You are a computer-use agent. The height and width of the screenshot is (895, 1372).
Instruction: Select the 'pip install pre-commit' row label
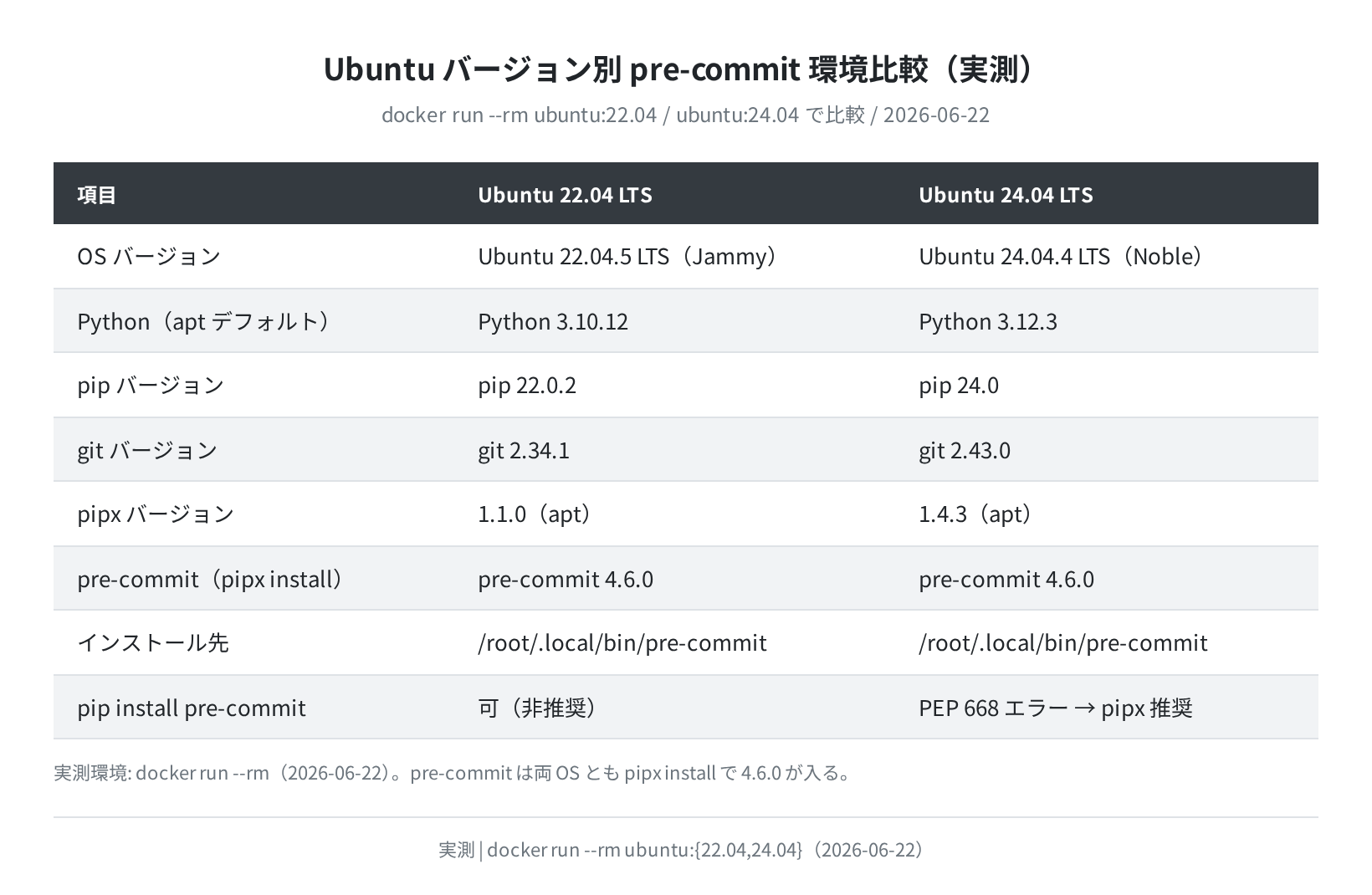pos(192,708)
